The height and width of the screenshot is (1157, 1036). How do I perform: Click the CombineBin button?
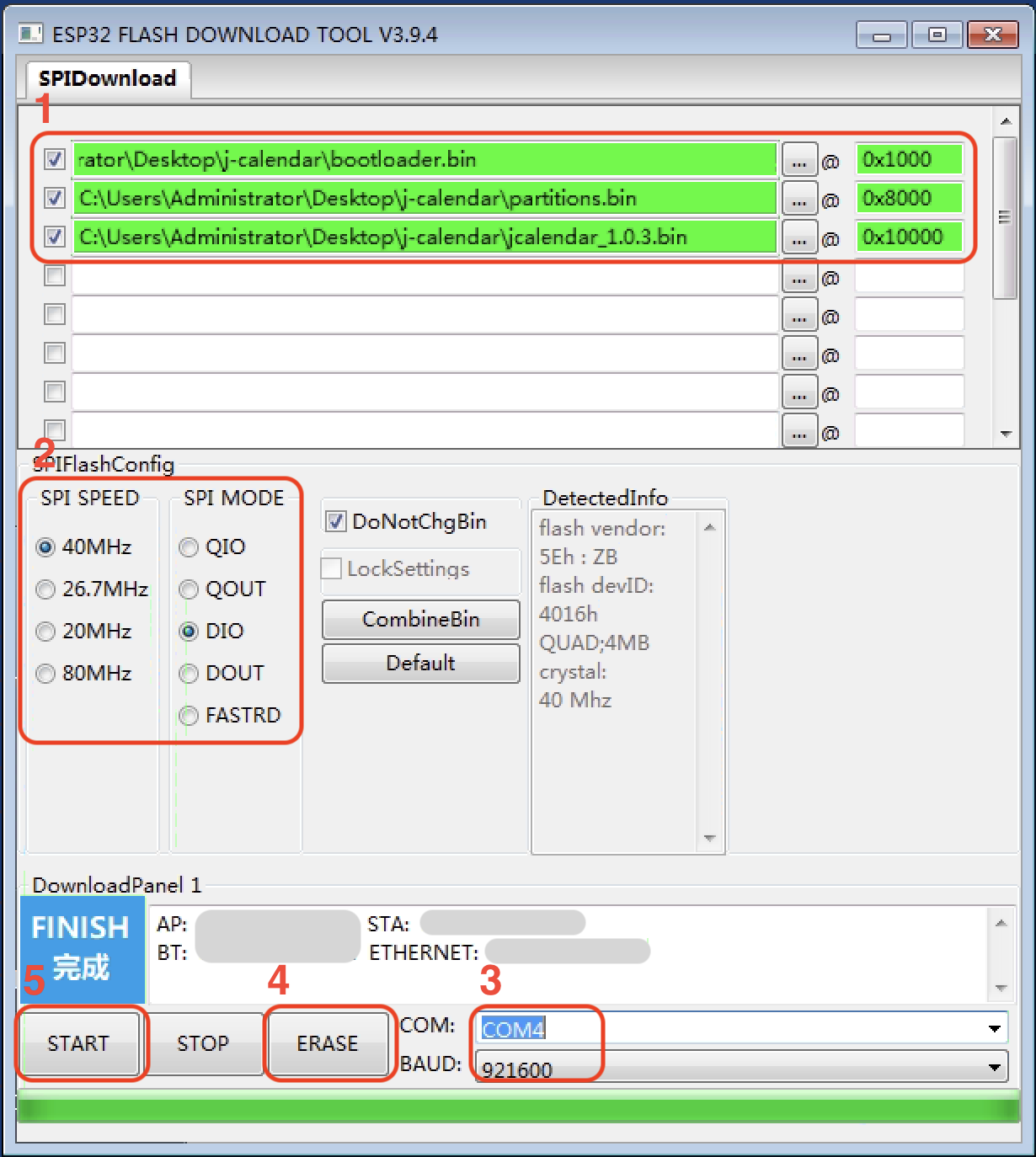pyautogui.click(x=420, y=619)
